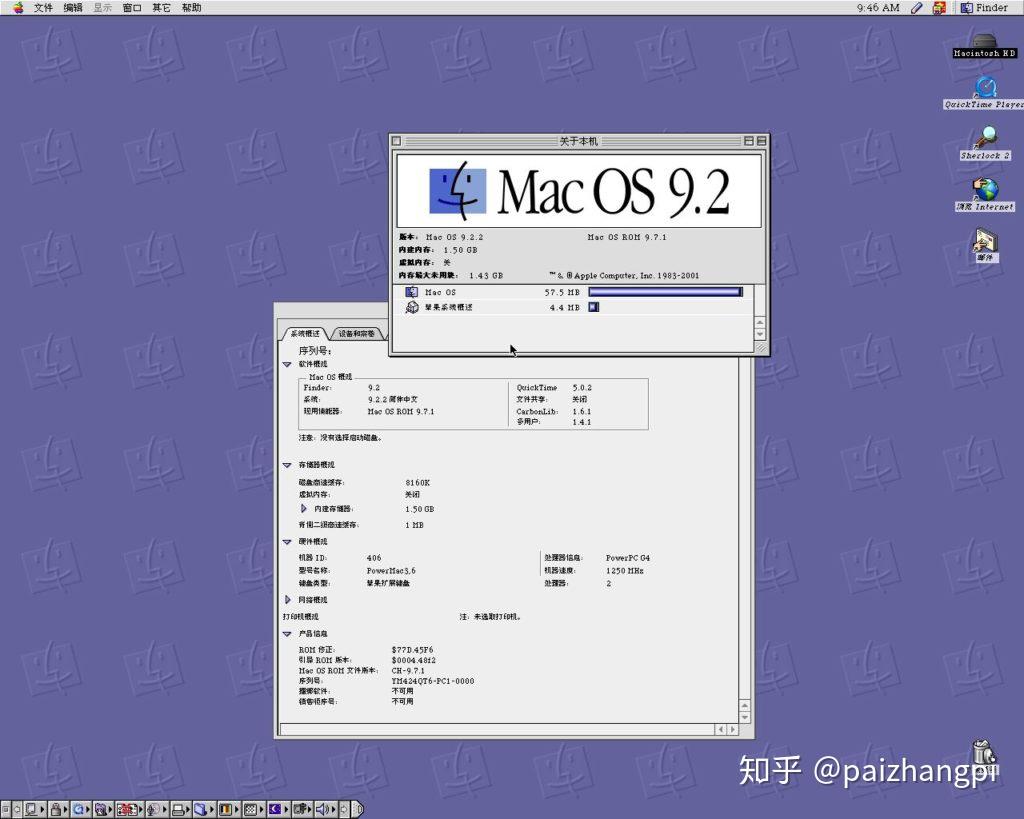Screen dimensions: 1024x819
Task: Expand the 内建存储器 disclosure triangle
Action: [x=303, y=509]
